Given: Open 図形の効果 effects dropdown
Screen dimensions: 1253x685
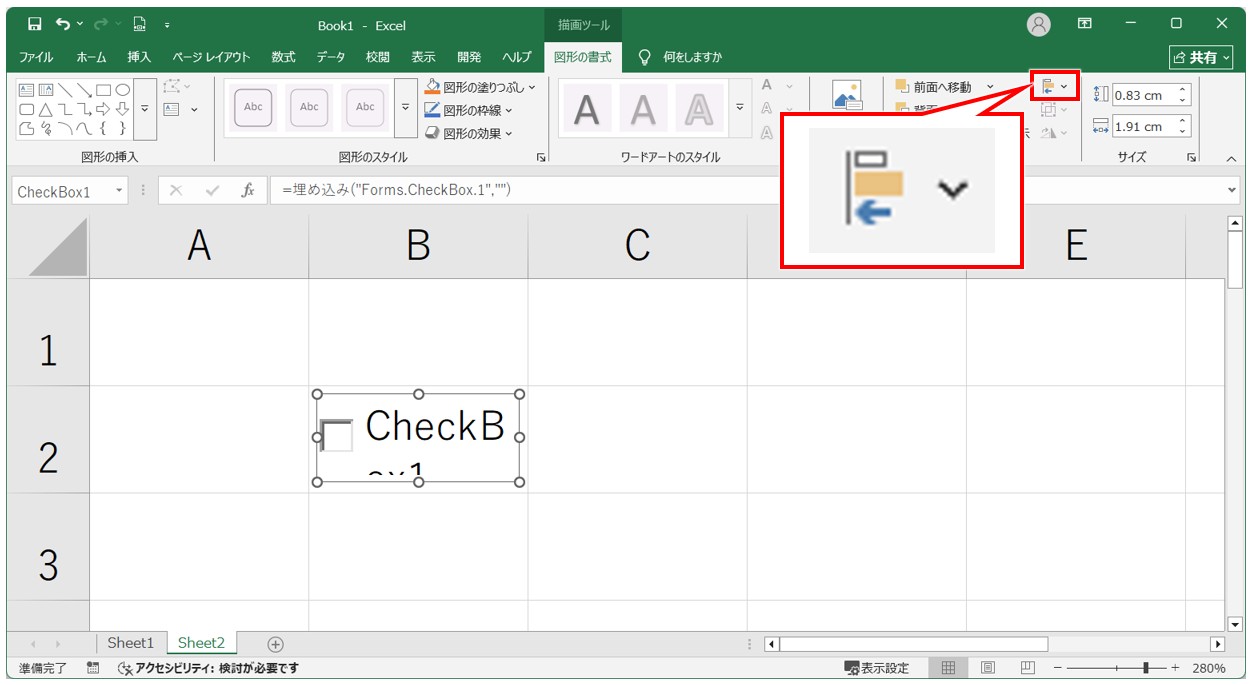Looking at the screenshot, I should pyautogui.click(x=469, y=133).
